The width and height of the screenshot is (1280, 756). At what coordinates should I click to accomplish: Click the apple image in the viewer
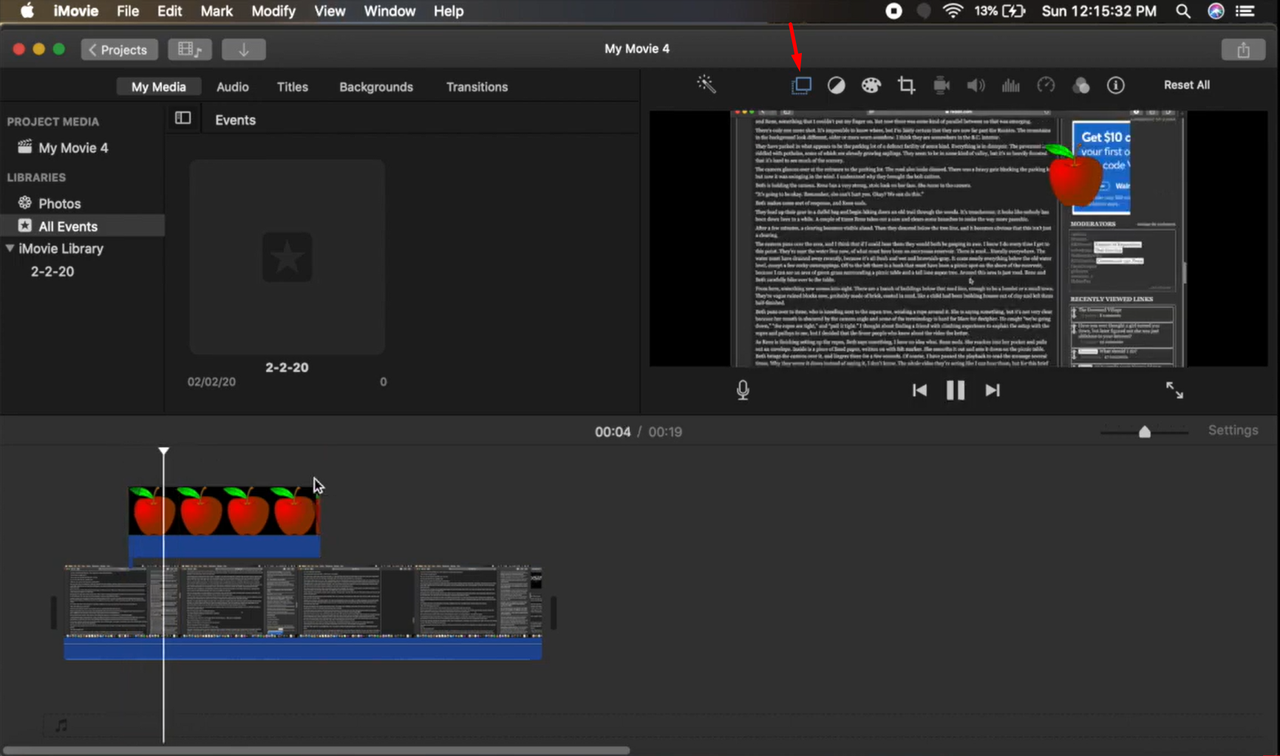(x=1074, y=174)
